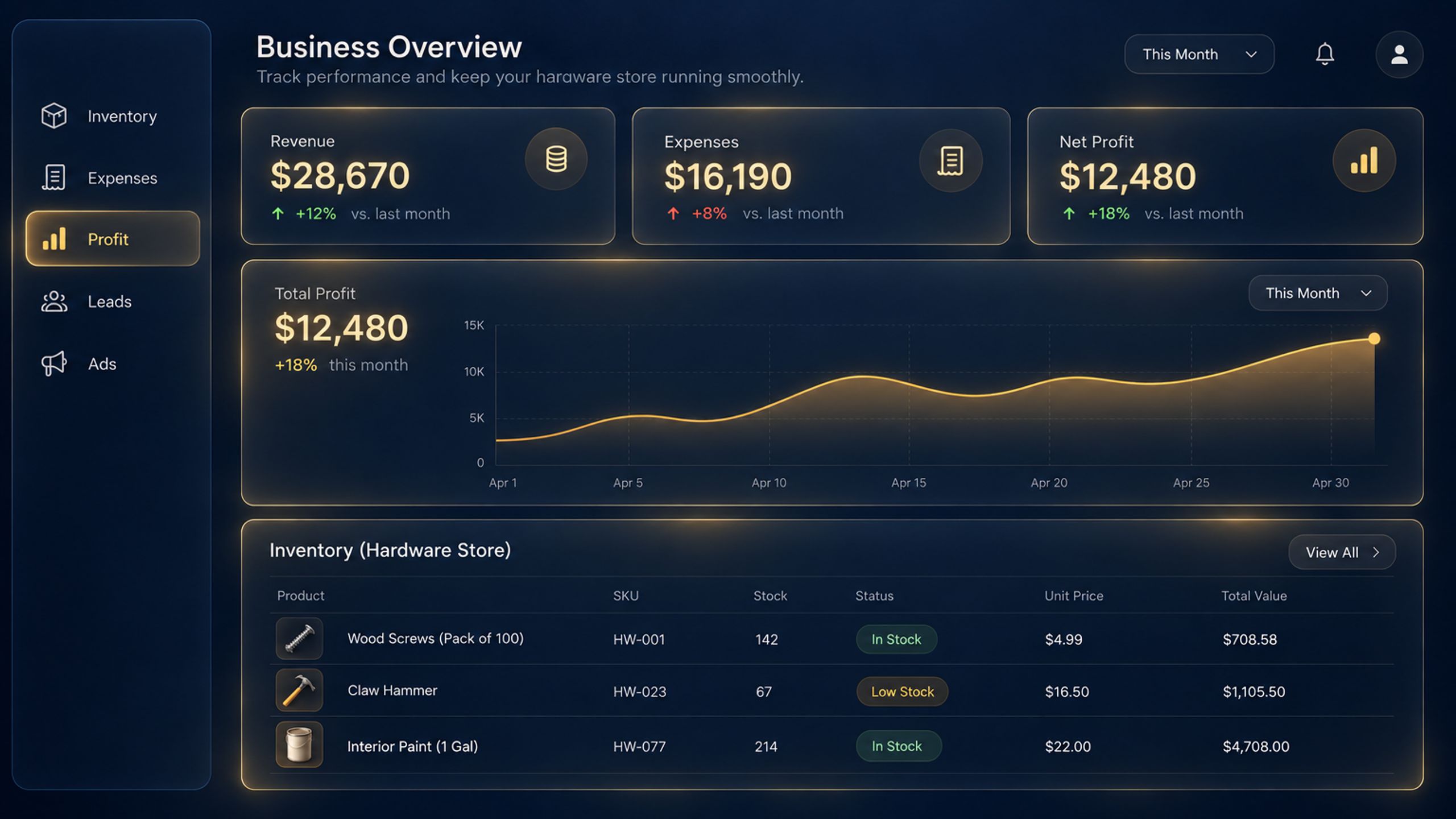Click the receipt icon on Expenses card
1456x819 pixels.
point(950,160)
